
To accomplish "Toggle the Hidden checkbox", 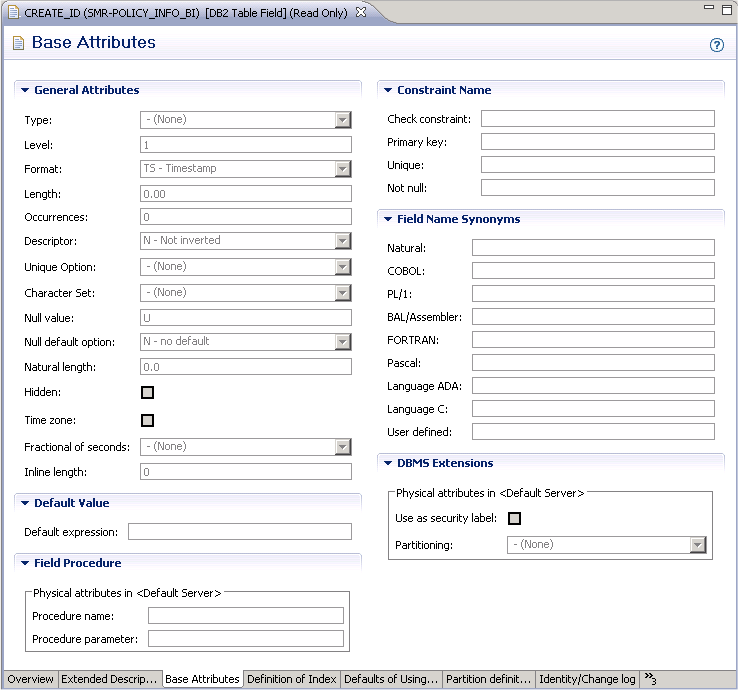I will coord(148,393).
